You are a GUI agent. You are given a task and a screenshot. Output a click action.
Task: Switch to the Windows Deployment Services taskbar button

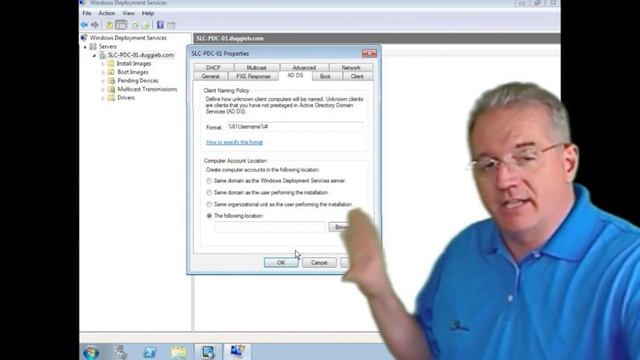coord(237,351)
